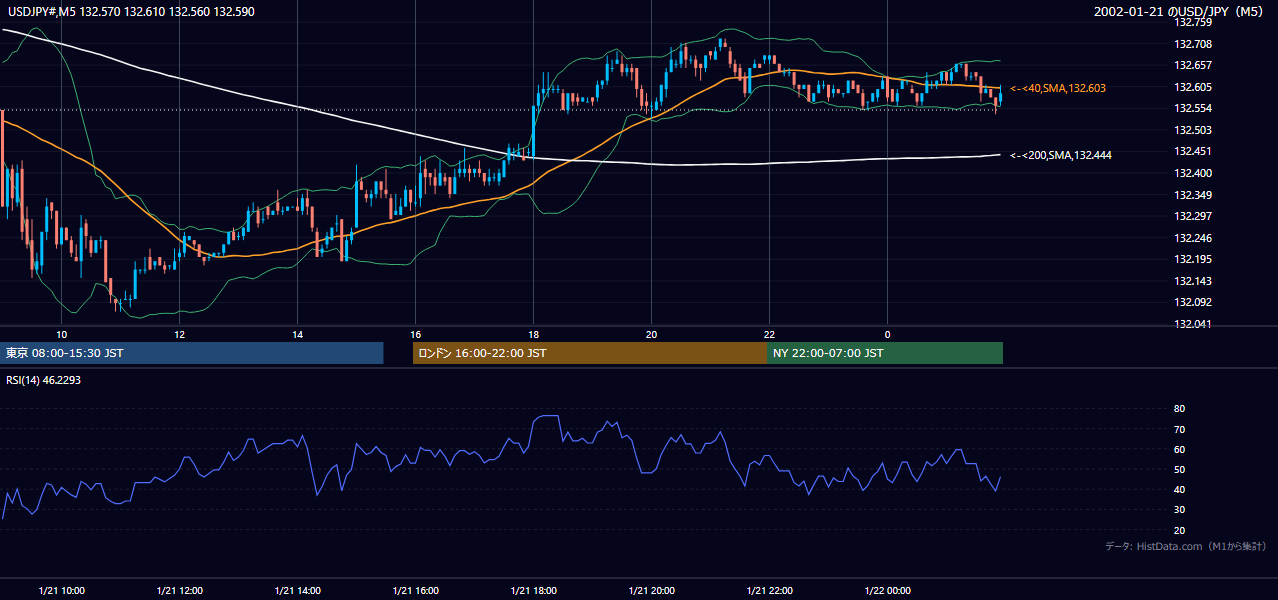Click RSI axis level 40
The width and height of the screenshot is (1278, 600).
(x=1180, y=489)
